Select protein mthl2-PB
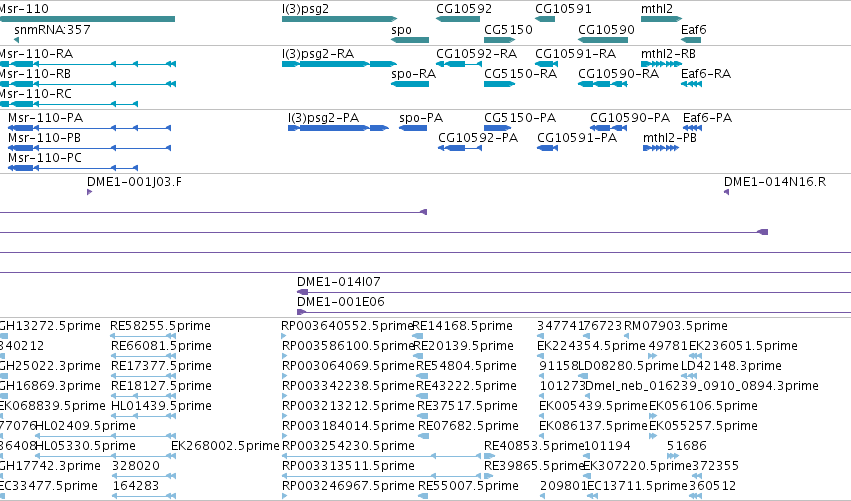This screenshot has height=501, width=851. (670, 138)
